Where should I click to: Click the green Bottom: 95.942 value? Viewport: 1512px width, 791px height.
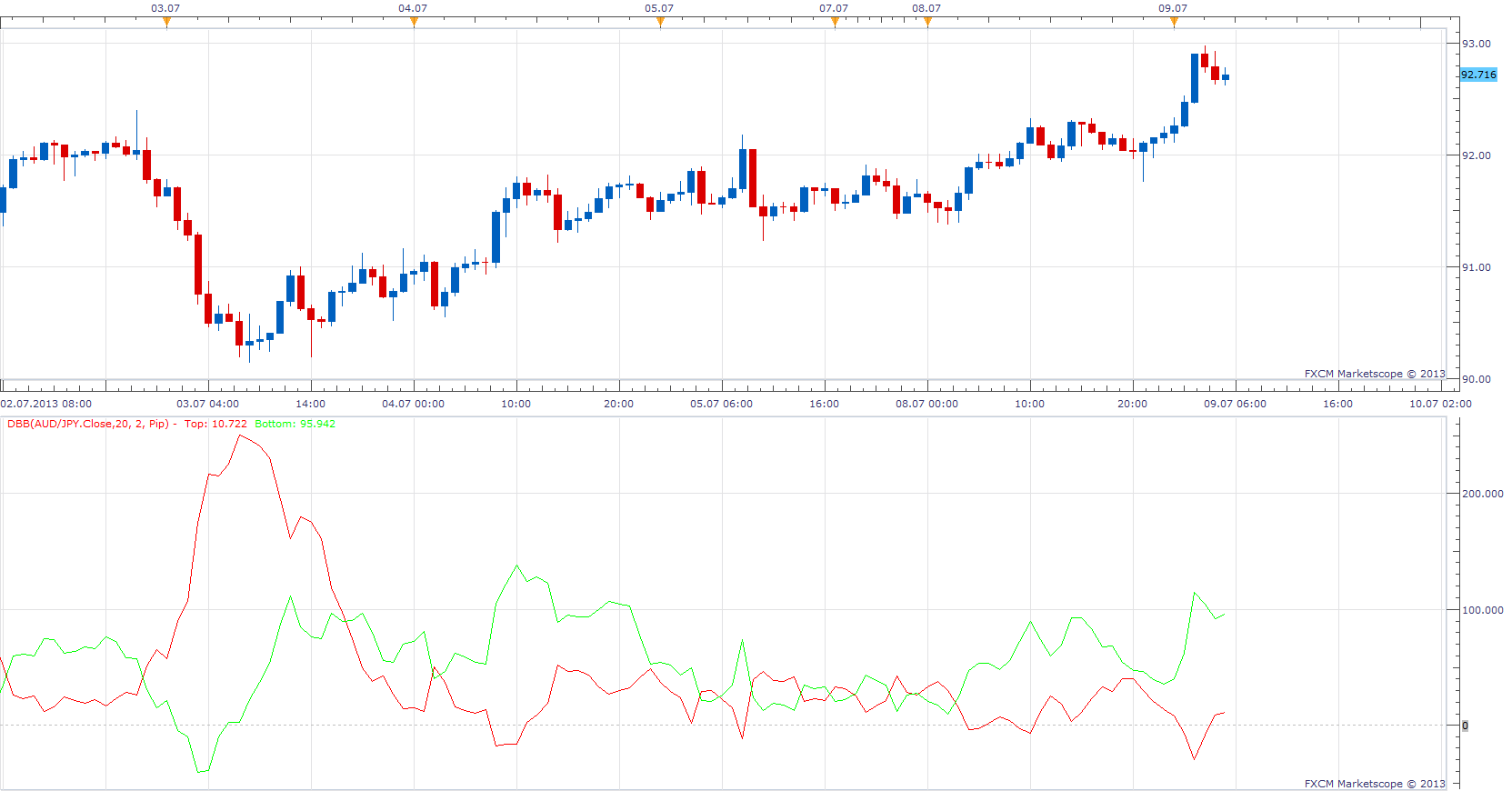coord(295,424)
